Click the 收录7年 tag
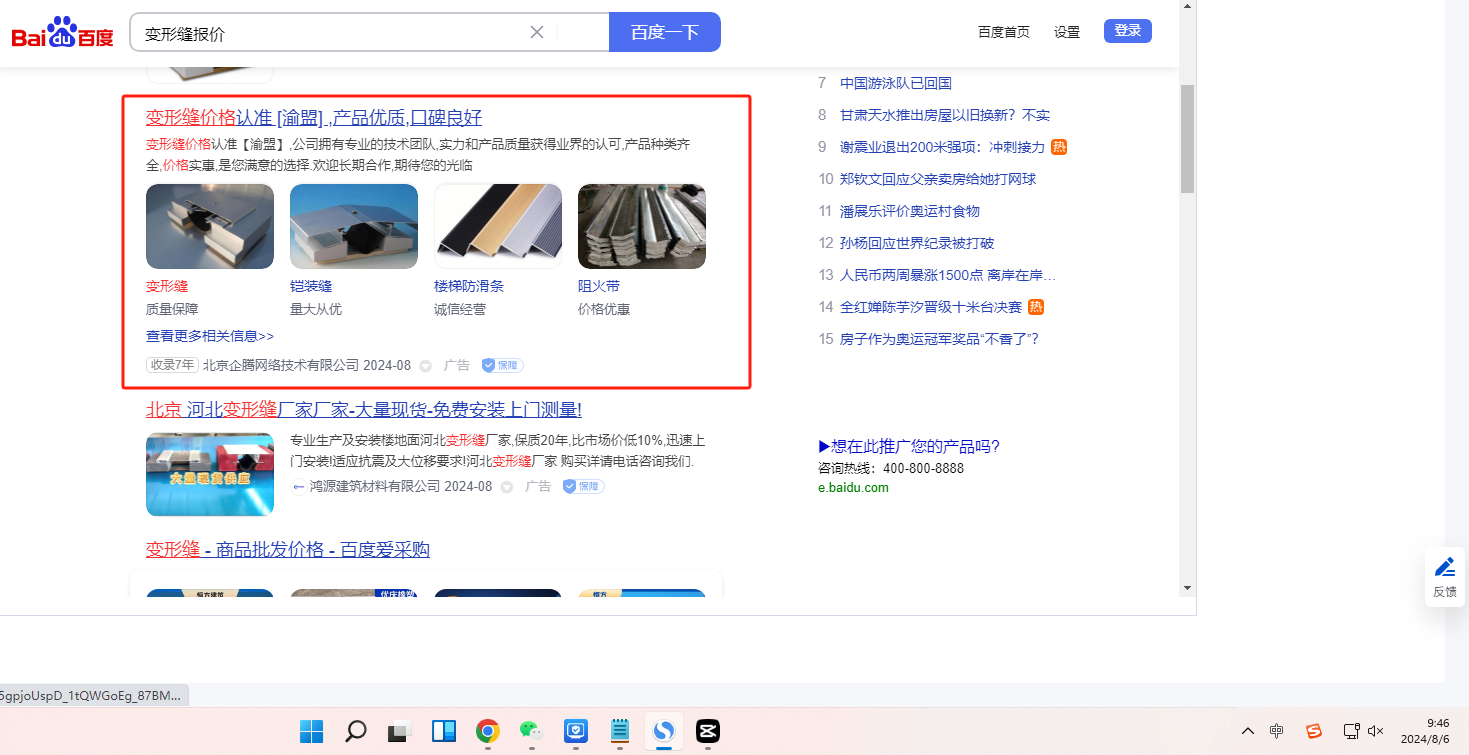 pyautogui.click(x=172, y=365)
